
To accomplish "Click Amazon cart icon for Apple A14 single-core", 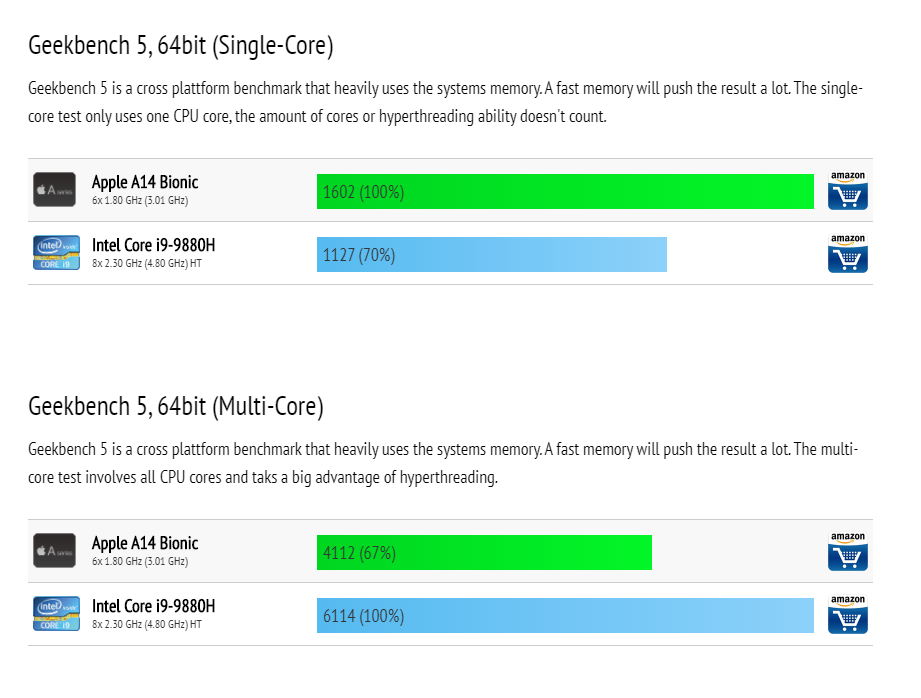I will pos(848,190).
